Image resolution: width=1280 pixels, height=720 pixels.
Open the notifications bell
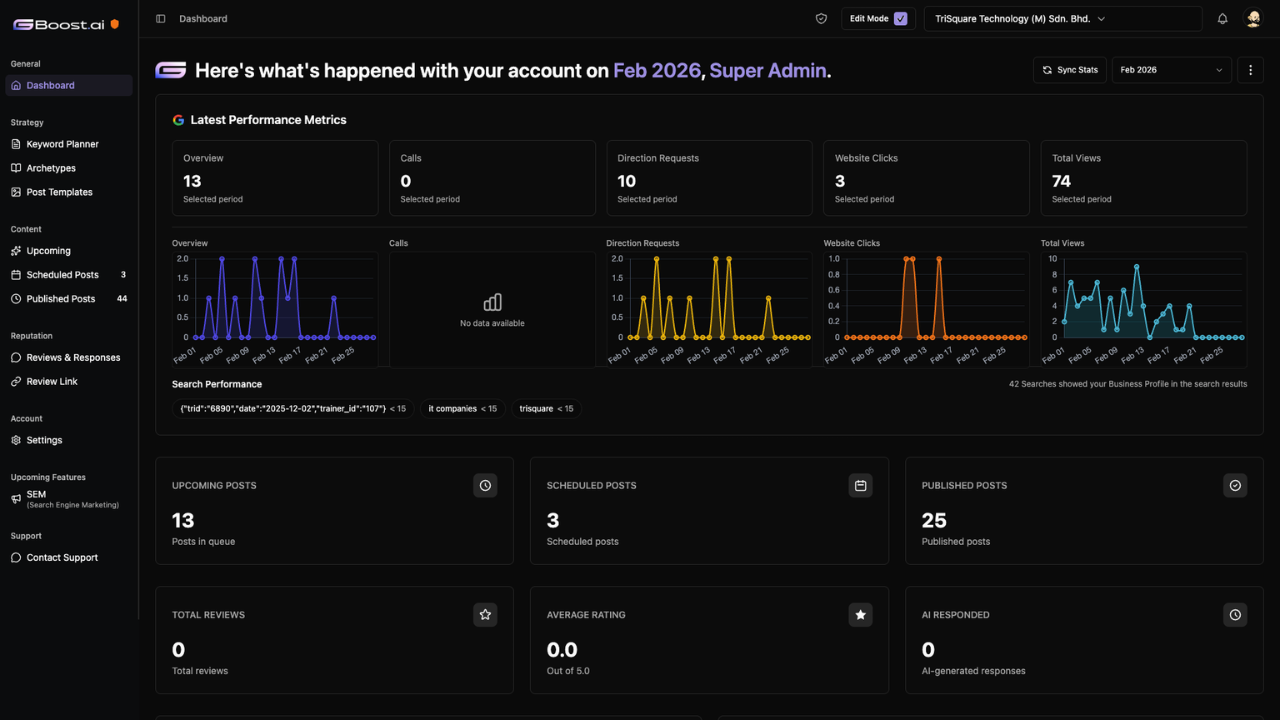pyautogui.click(x=1222, y=19)
